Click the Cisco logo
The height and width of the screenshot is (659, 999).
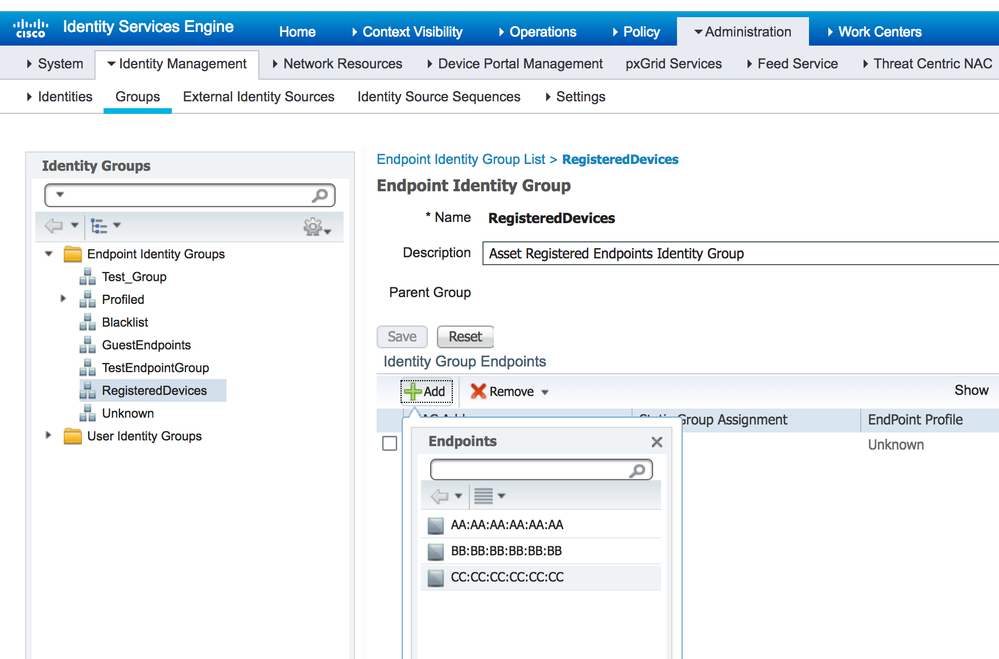30,28
